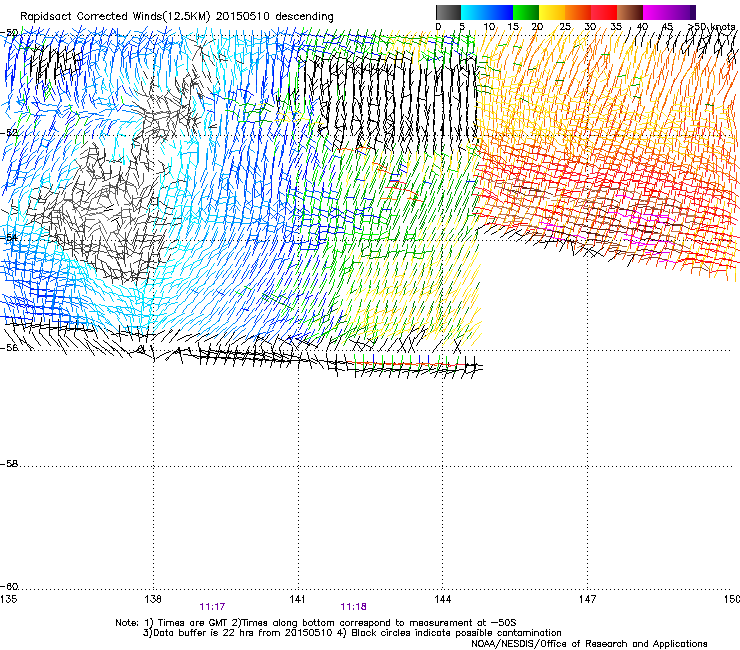Click the '25' legend scale label
Screen dimensions: 740x650
pyautogui.click(x=565, y=27)
